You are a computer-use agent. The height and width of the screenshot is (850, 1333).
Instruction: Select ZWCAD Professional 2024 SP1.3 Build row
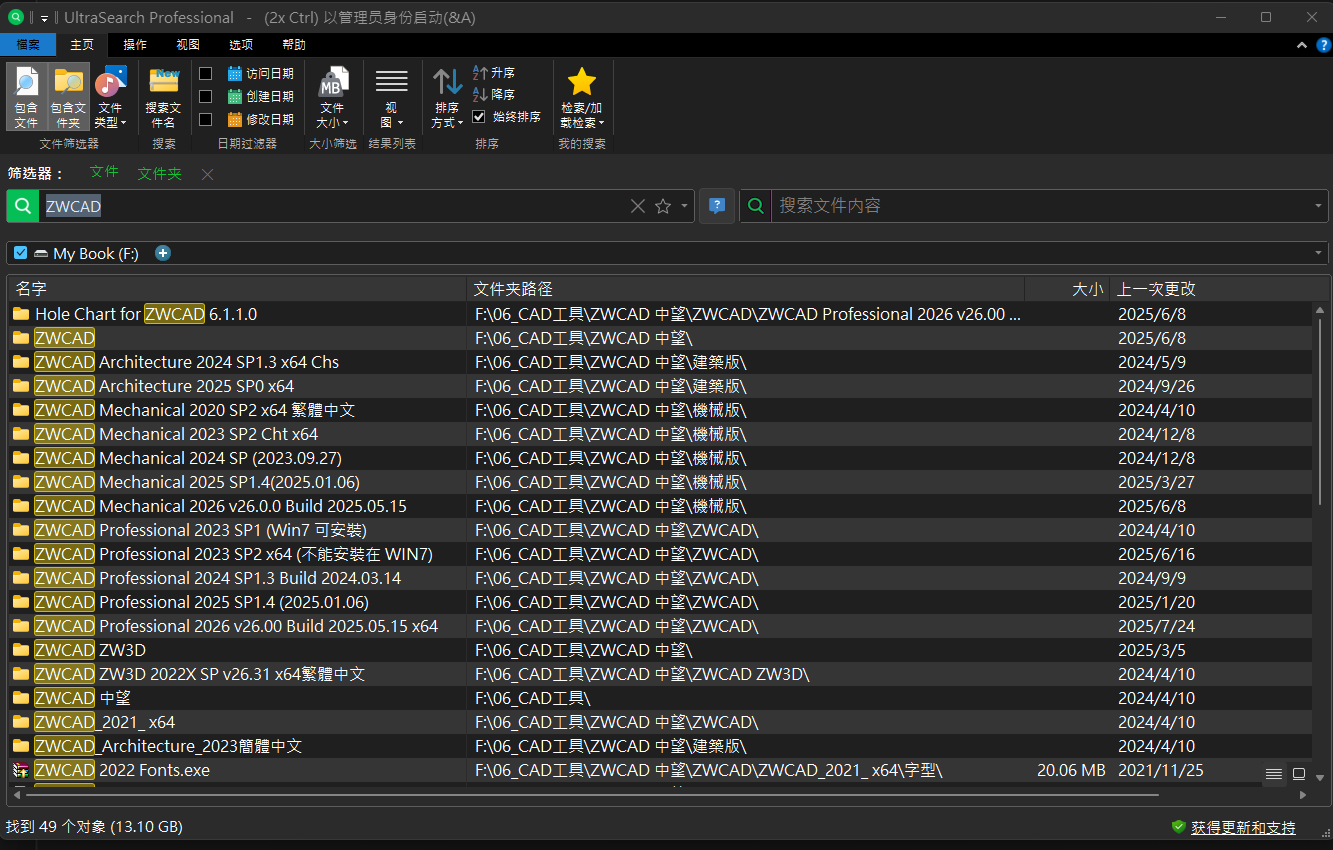[x=660, y=578]
